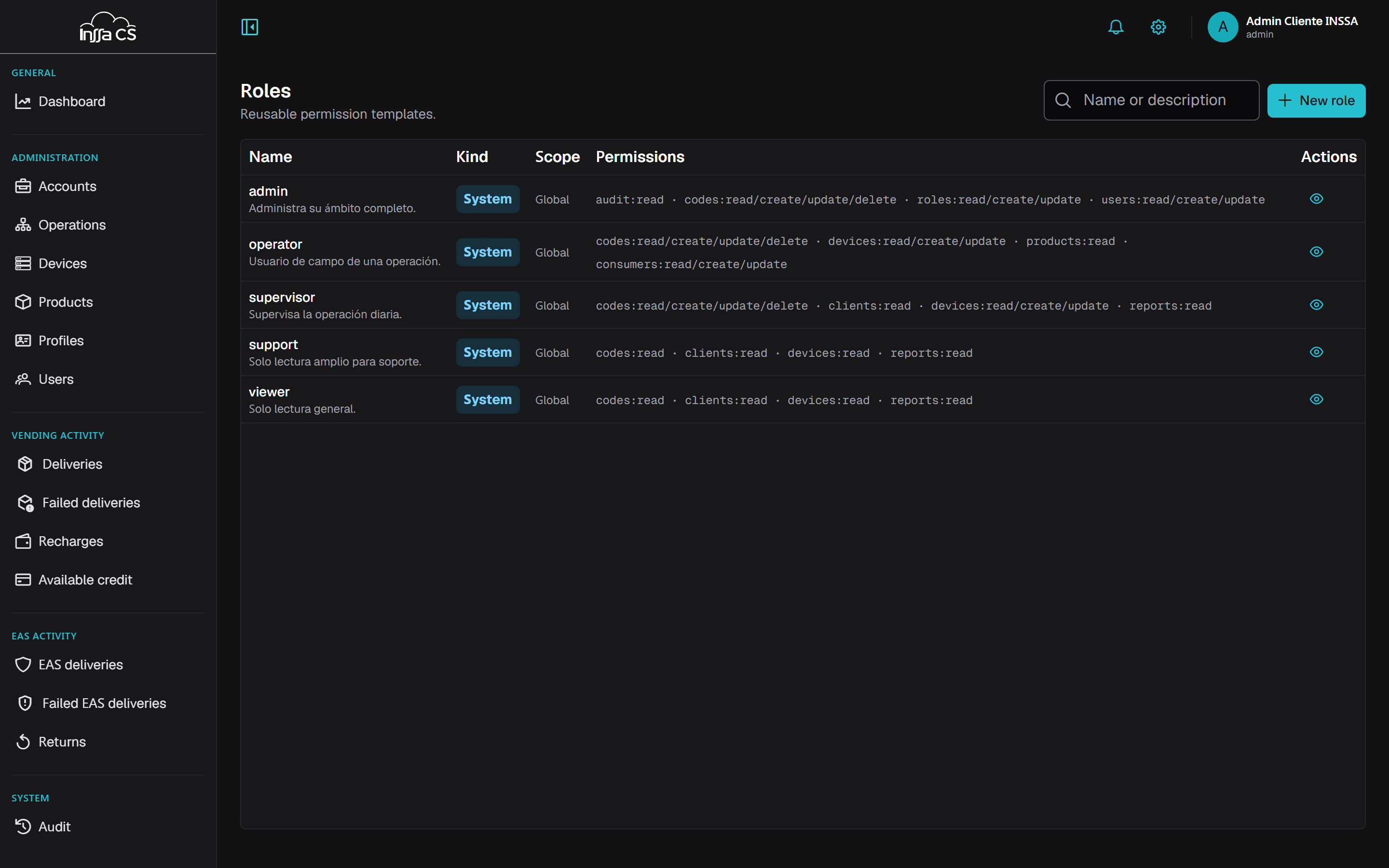Click the Deliveries package icon
The width and height of the screenshot is (1389, 868).
[x=25, y=464]
